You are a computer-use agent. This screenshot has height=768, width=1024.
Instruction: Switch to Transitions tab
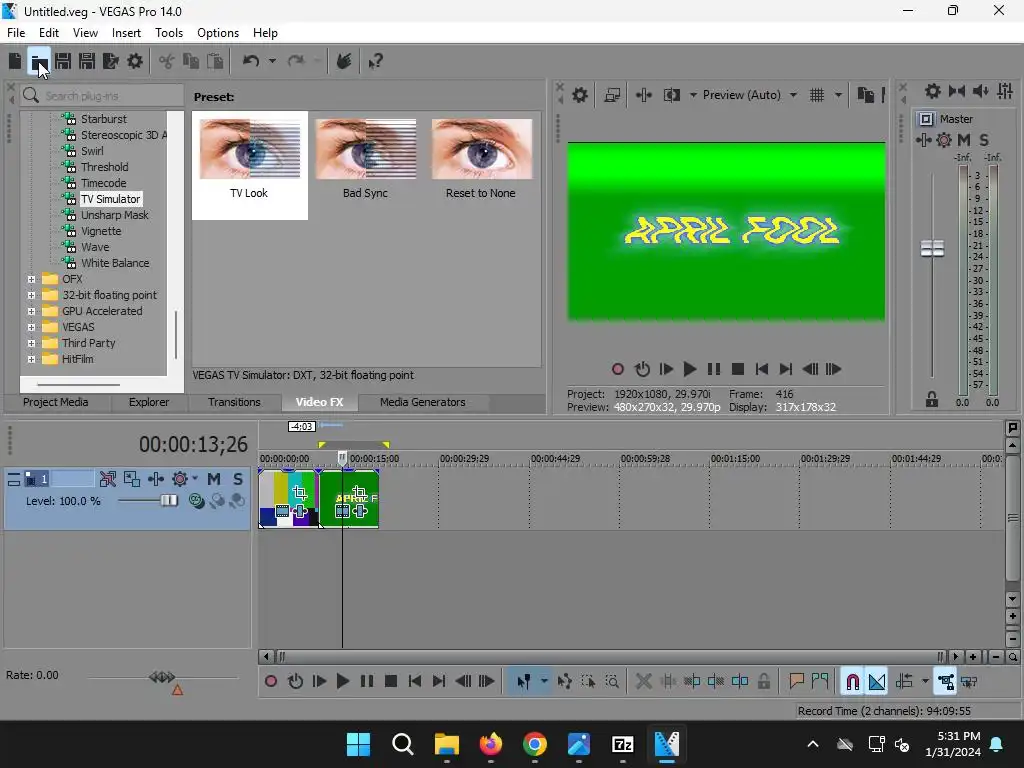(234, 402)
